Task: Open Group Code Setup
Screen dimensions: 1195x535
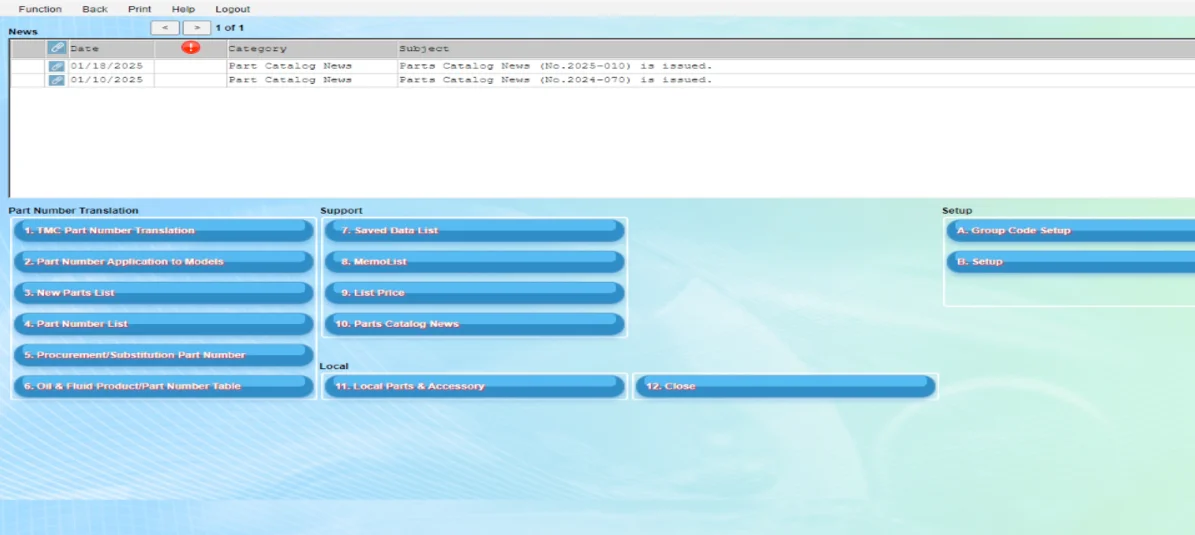Action: click(1071, 230)
